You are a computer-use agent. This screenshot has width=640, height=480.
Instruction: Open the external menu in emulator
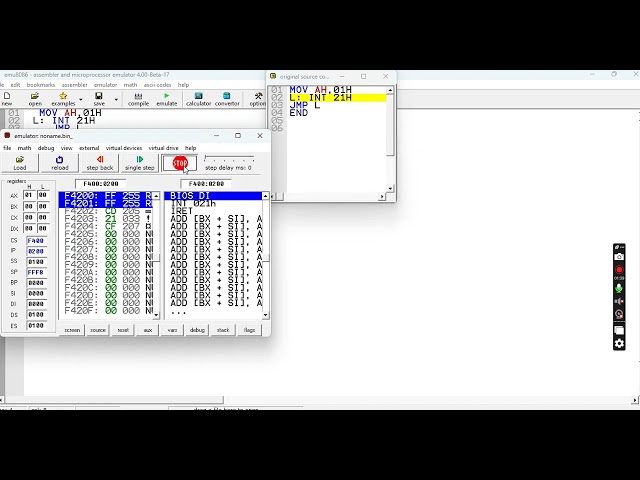89,148
